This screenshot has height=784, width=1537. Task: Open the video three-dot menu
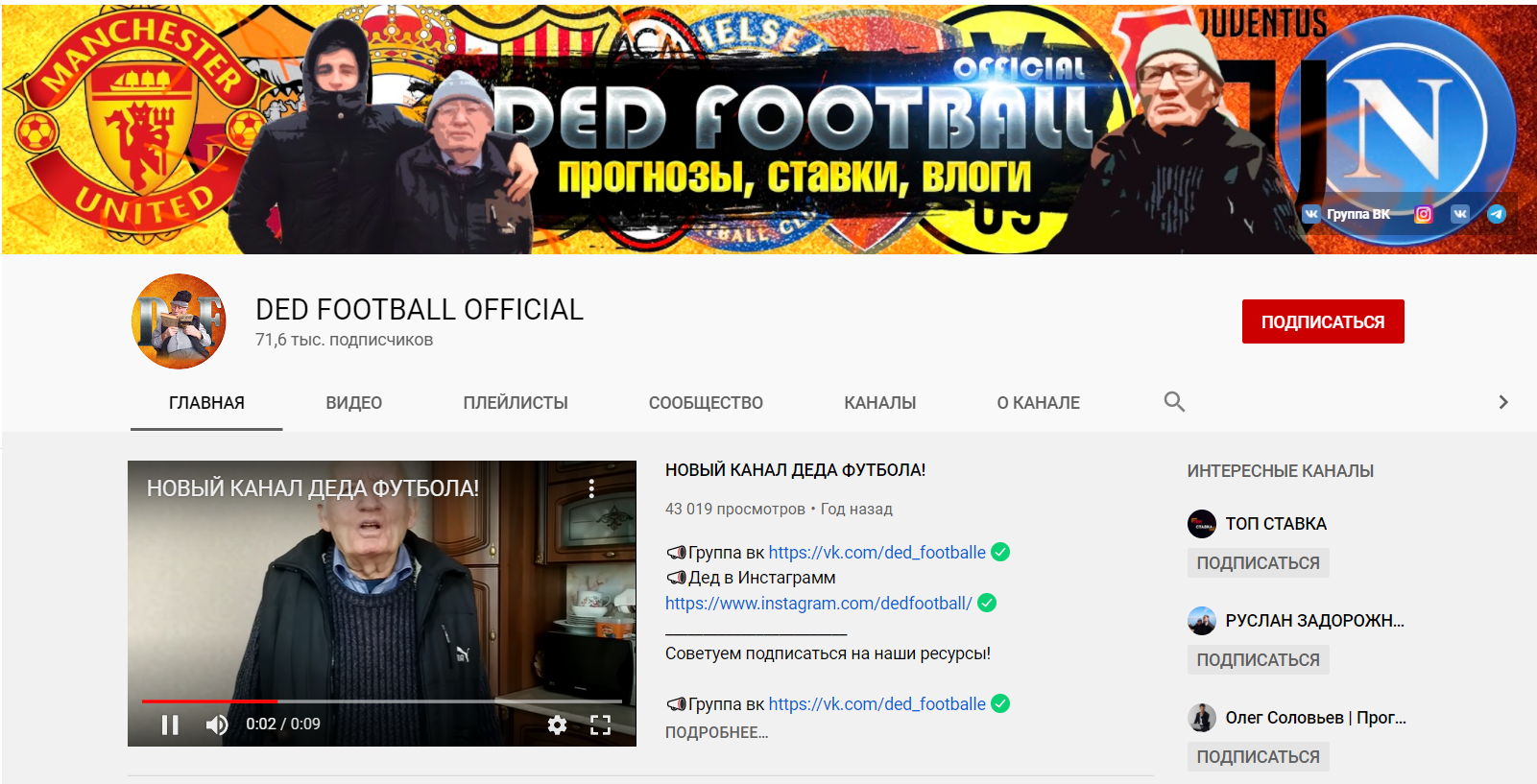point(591,488)
